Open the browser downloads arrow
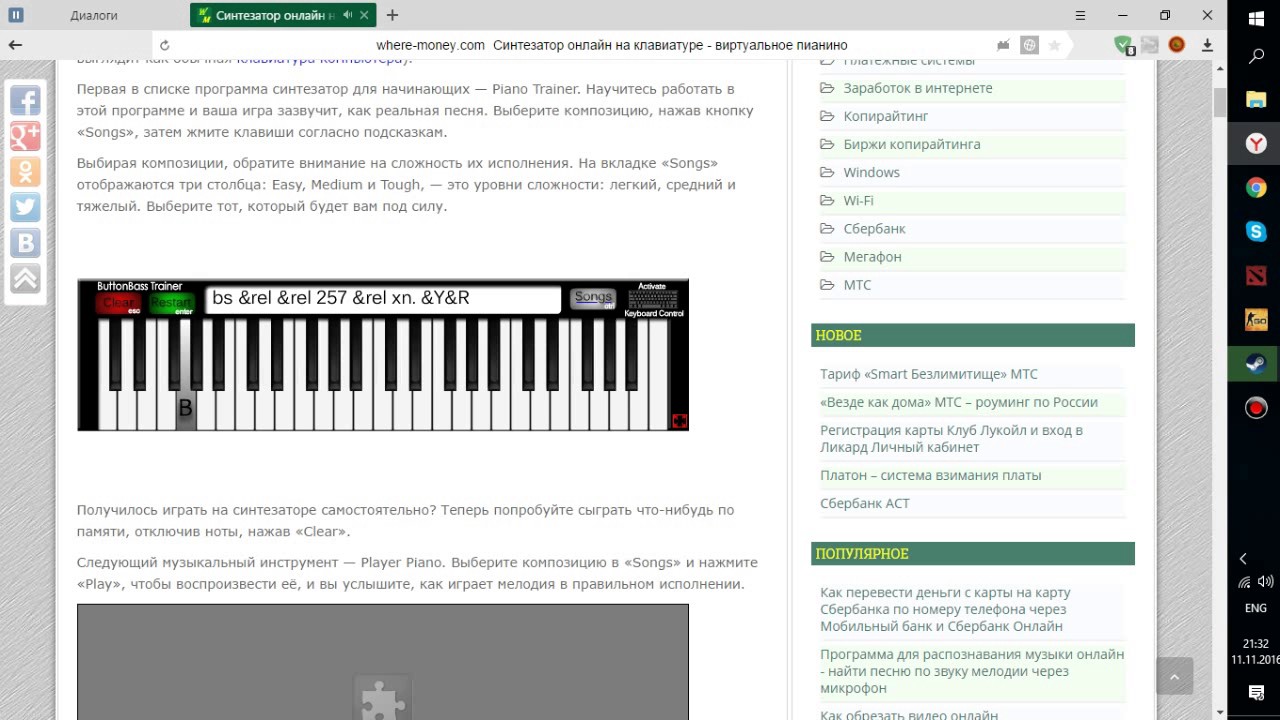Viewport: 1280px width, 720px height. pos(1207,45)
